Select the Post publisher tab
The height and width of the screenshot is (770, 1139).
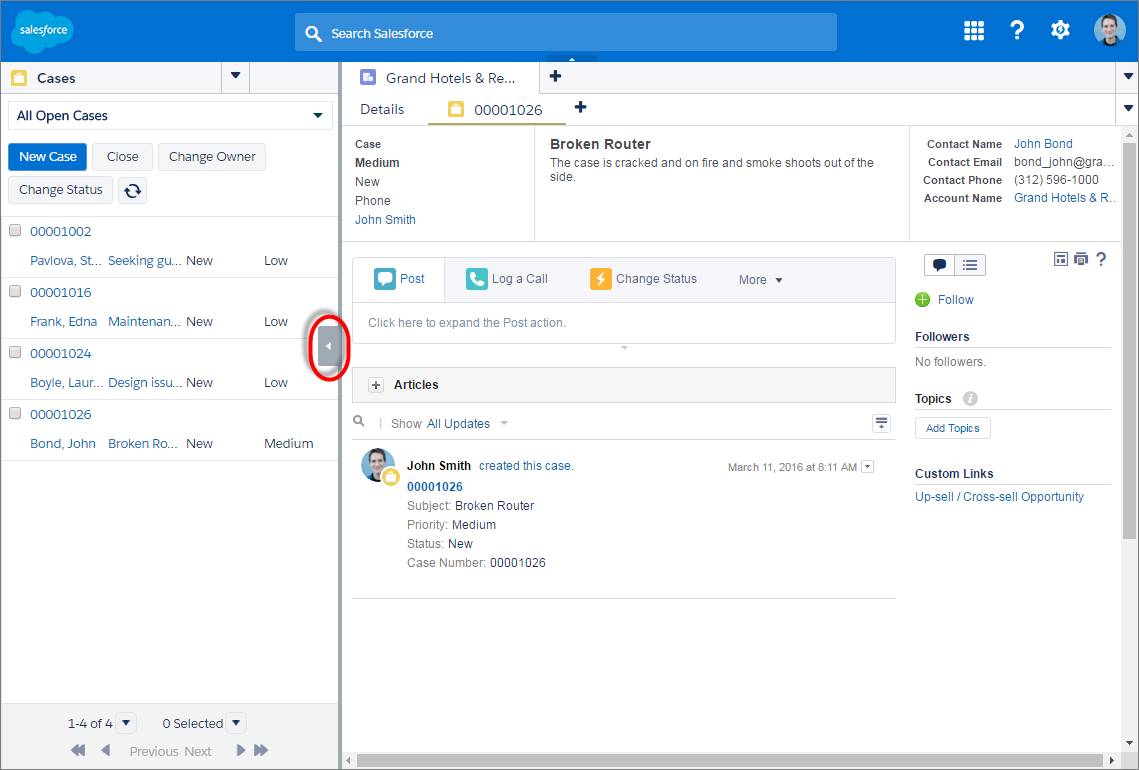(399, 279)
